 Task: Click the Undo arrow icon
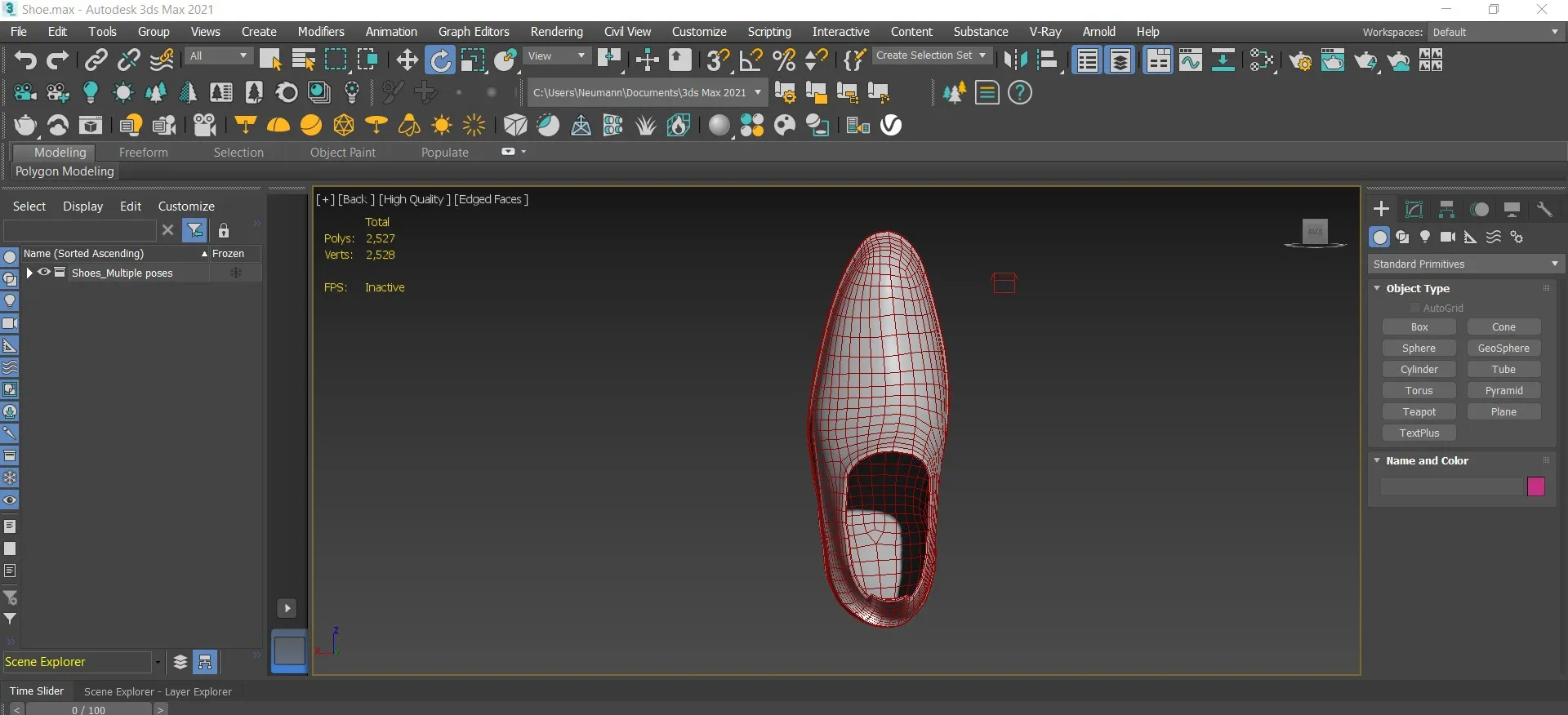click(25, 60)
